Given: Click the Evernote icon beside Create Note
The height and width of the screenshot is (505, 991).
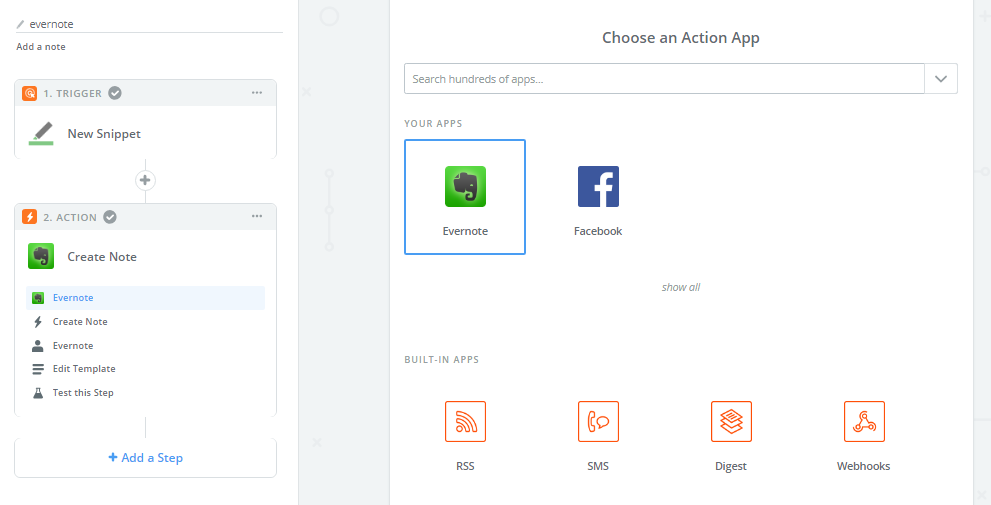Looking at the screenshot, I should pyautogui.click(x=41, y=257).
